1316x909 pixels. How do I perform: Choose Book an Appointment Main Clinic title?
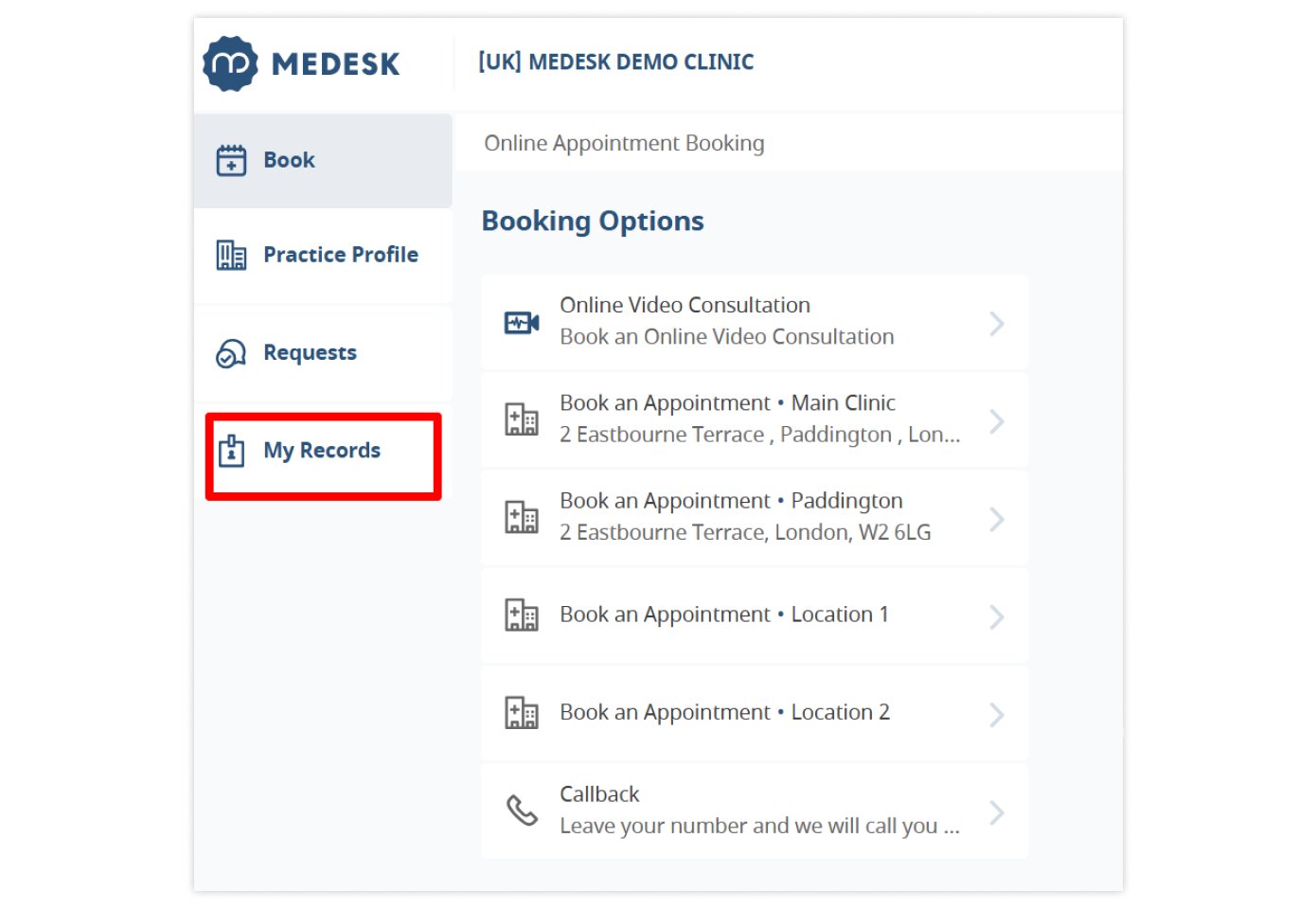tap(727, 403)
